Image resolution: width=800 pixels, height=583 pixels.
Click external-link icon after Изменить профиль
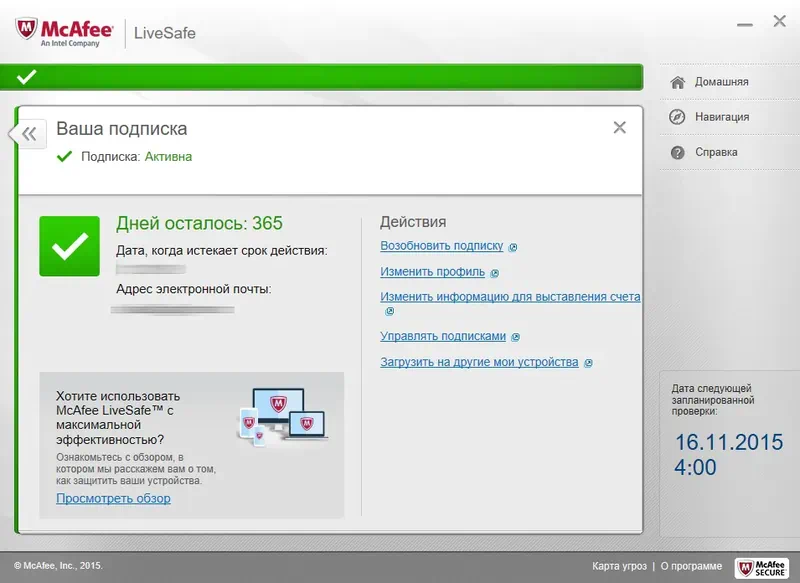[x=494, y=273]
